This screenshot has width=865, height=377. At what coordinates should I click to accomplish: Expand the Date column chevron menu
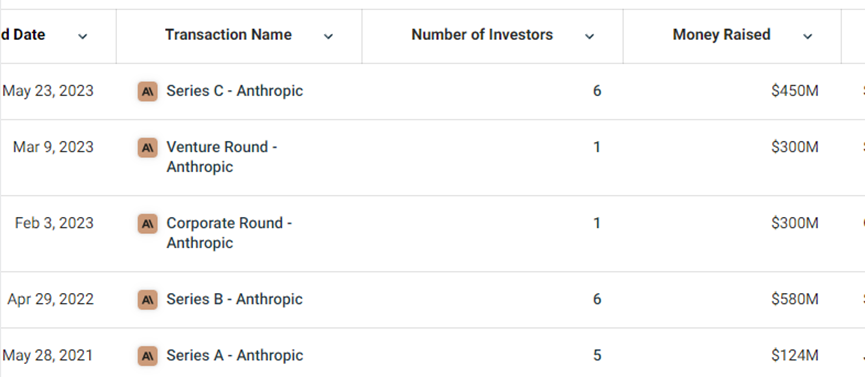(82, 36)
